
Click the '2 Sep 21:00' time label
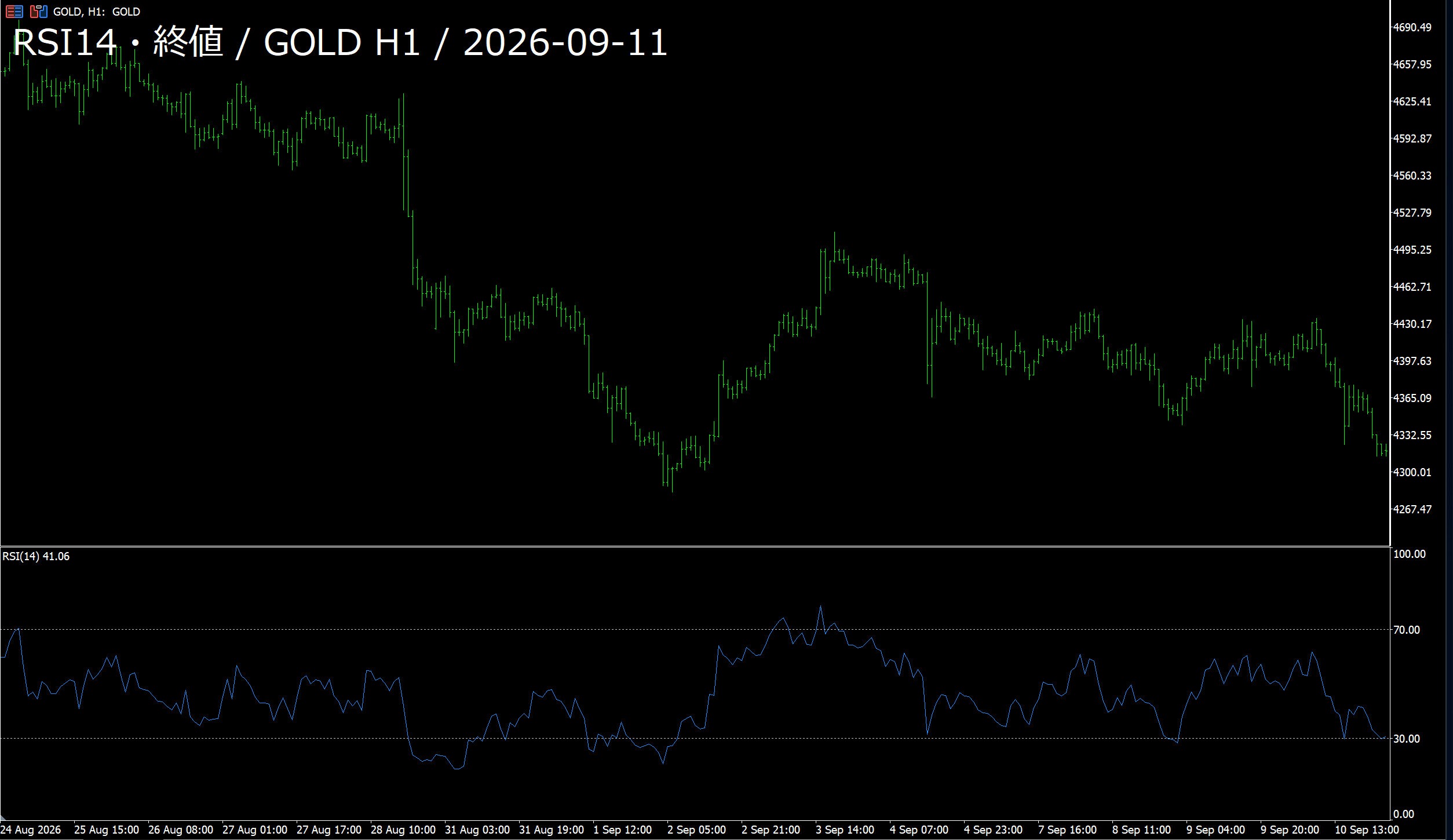(771, 830)
